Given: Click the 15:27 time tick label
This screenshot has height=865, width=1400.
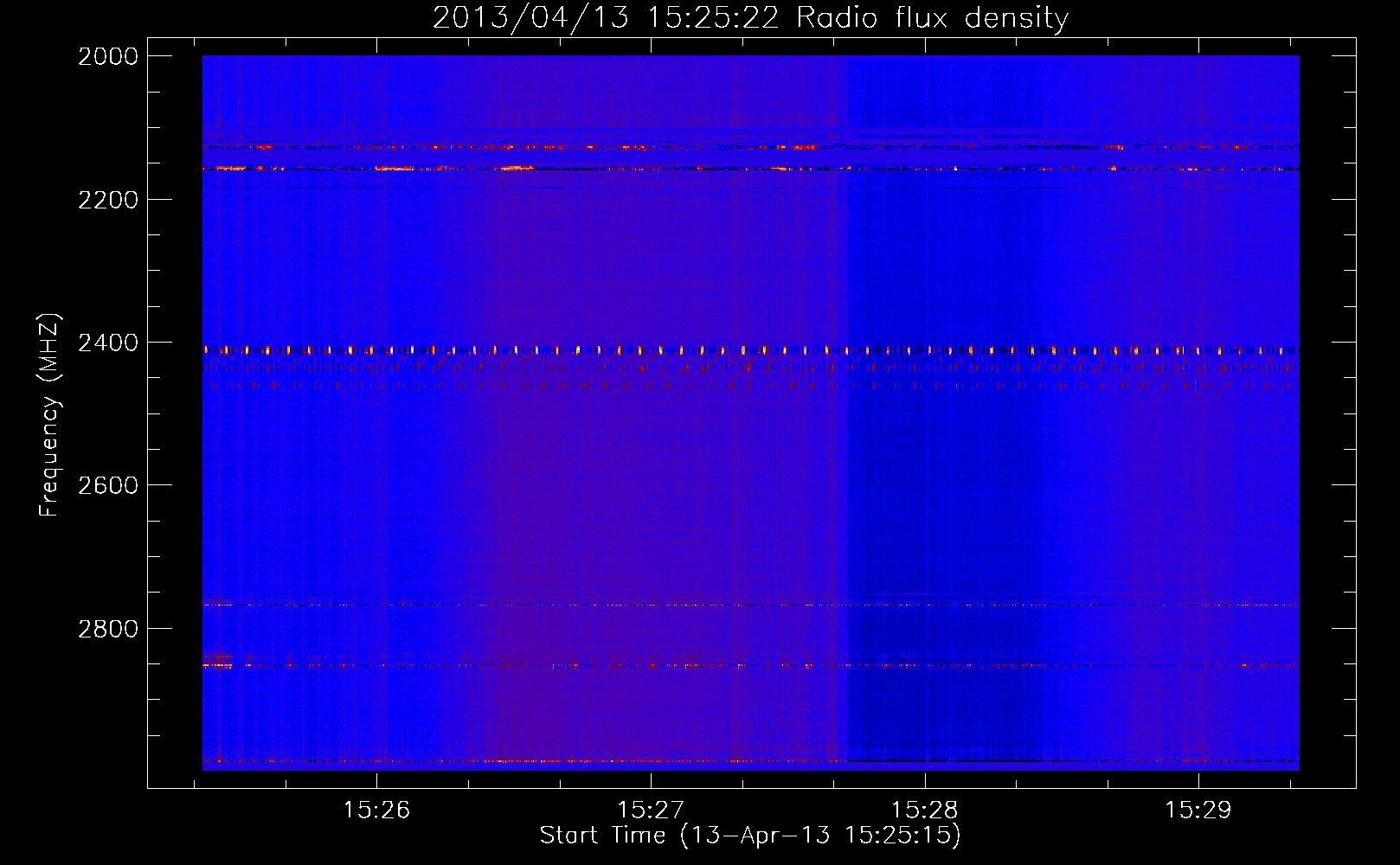Looking at the screenshot, I should point(651,810).
